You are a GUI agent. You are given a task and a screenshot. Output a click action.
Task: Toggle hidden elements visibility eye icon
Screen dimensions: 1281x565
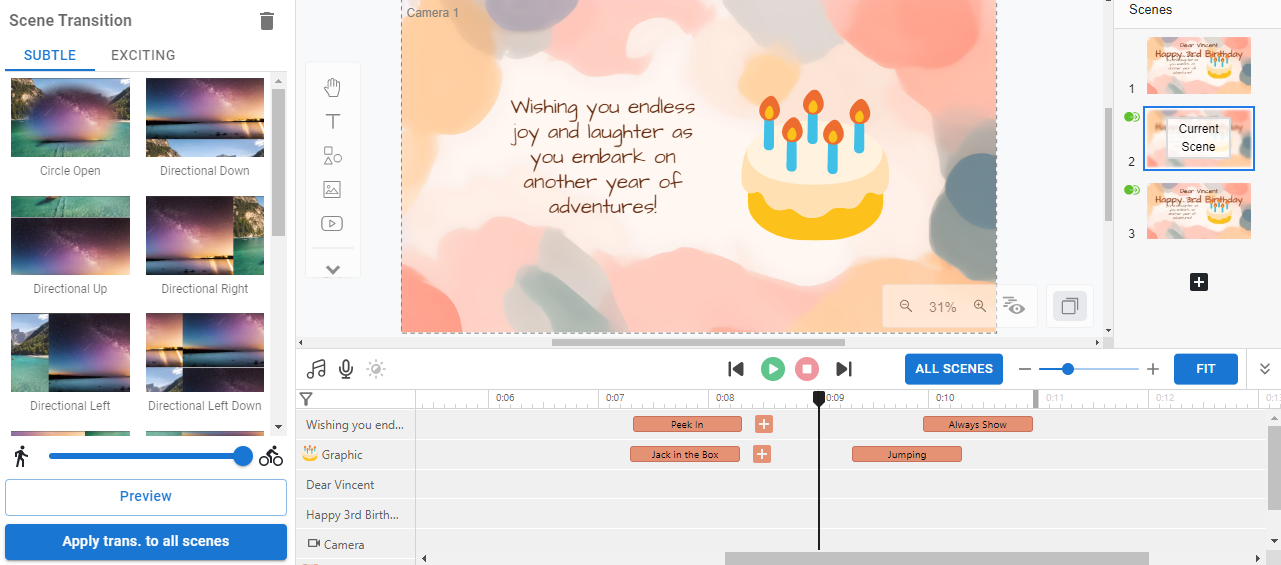coord(1014,307)
